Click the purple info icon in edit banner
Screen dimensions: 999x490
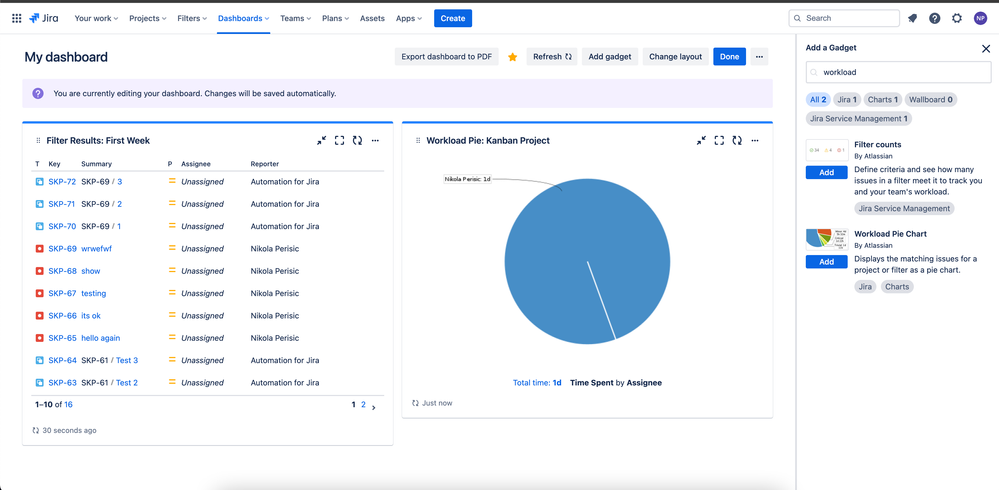tap(38, 93)
